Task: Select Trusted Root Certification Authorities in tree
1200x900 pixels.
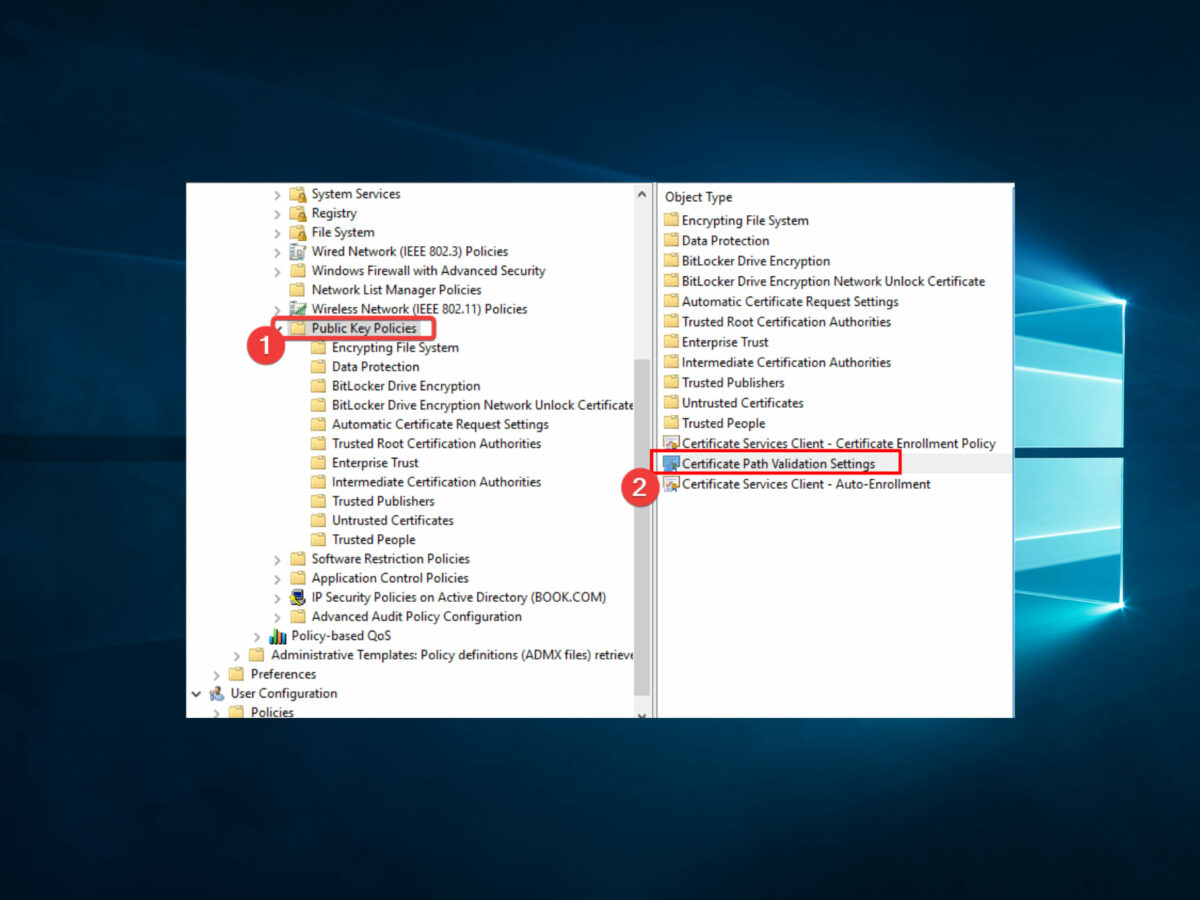Action: pos(436,444)
